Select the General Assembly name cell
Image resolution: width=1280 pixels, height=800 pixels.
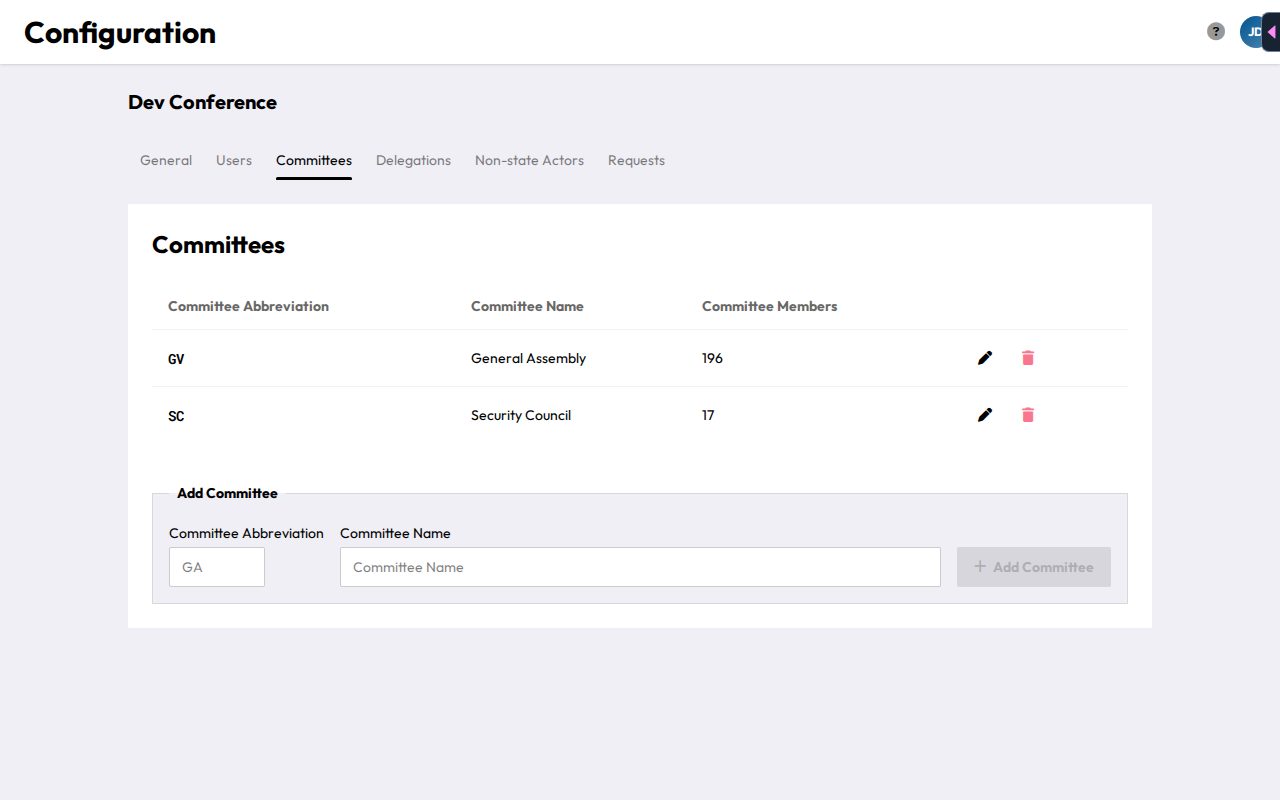click(528, 358)
